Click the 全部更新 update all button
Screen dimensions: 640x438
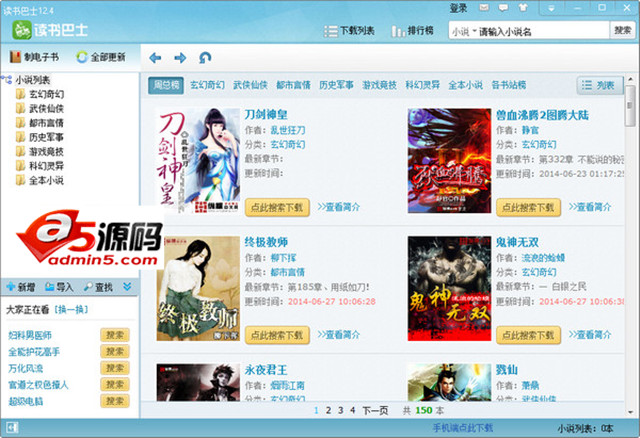click(101, 57)
